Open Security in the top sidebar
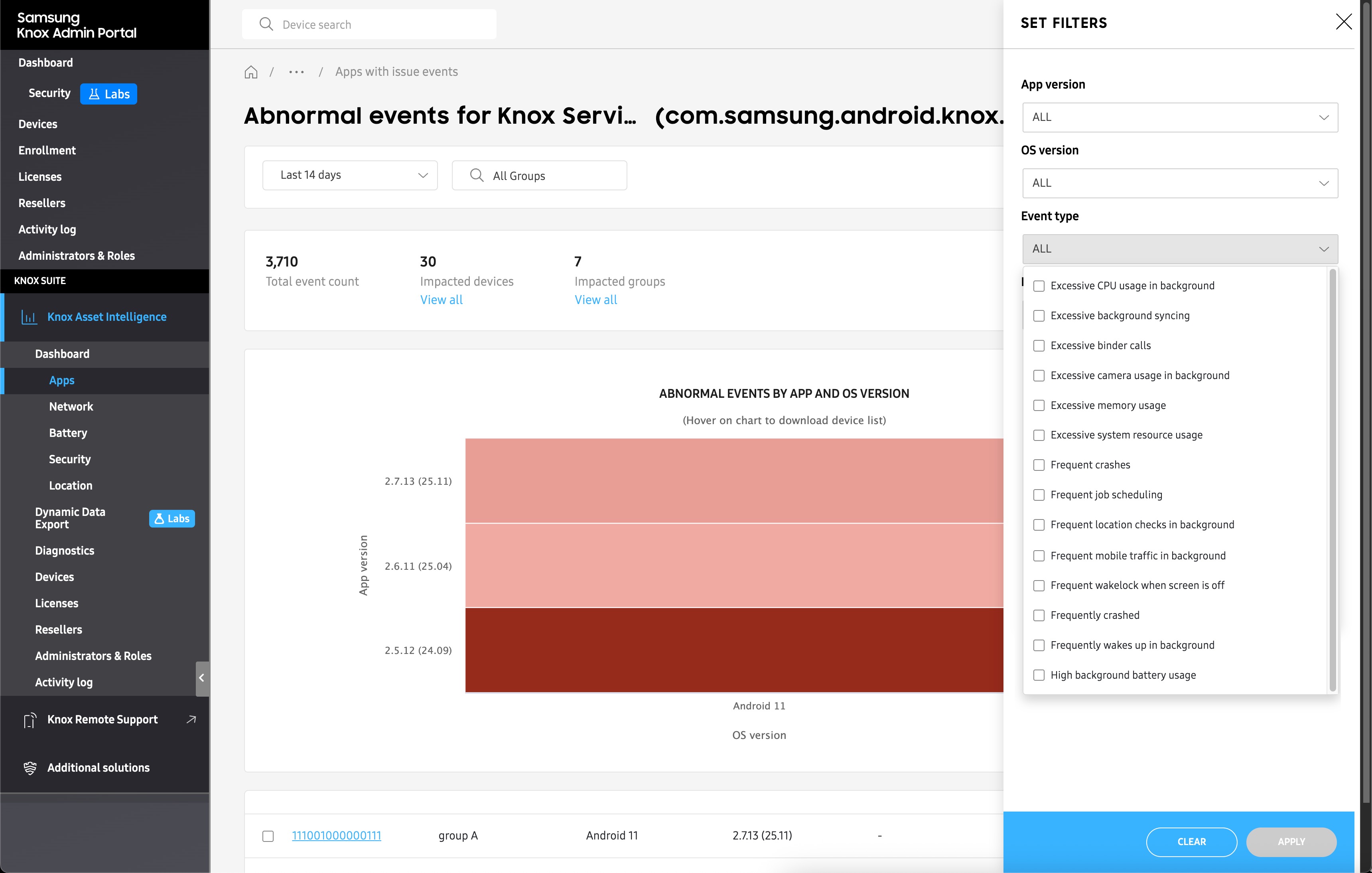The height and width of the screenshot is (873, 1372). (49, 93)
